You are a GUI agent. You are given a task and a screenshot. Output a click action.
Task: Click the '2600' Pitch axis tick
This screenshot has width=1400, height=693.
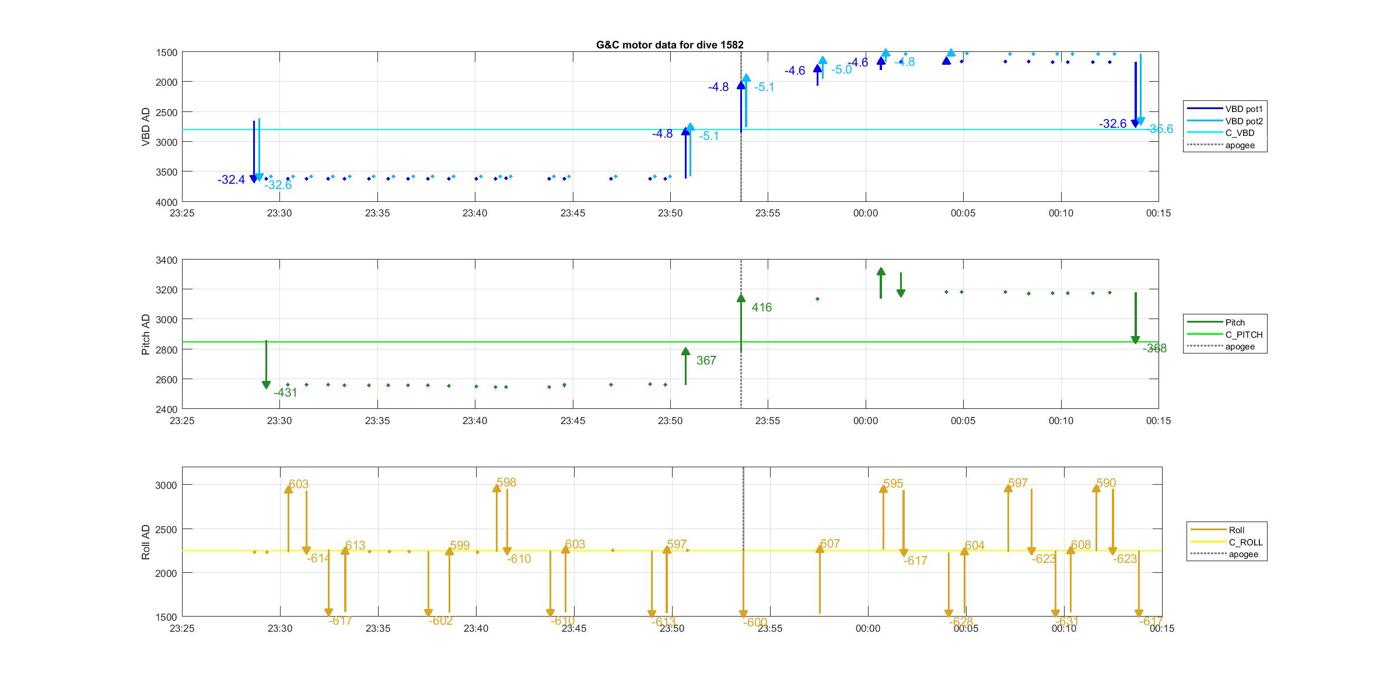[167, 380]
